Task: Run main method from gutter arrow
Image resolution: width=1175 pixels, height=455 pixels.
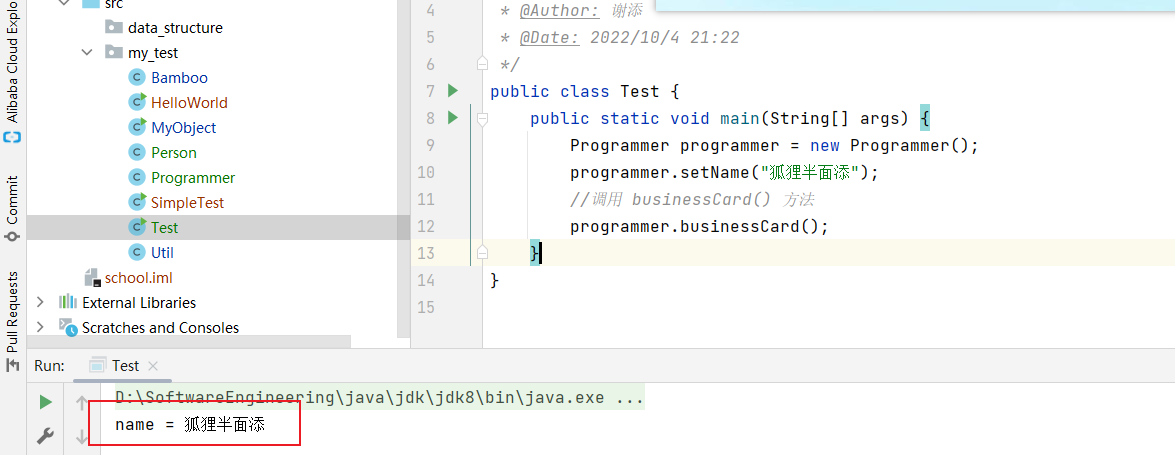Action: (452, 118)
